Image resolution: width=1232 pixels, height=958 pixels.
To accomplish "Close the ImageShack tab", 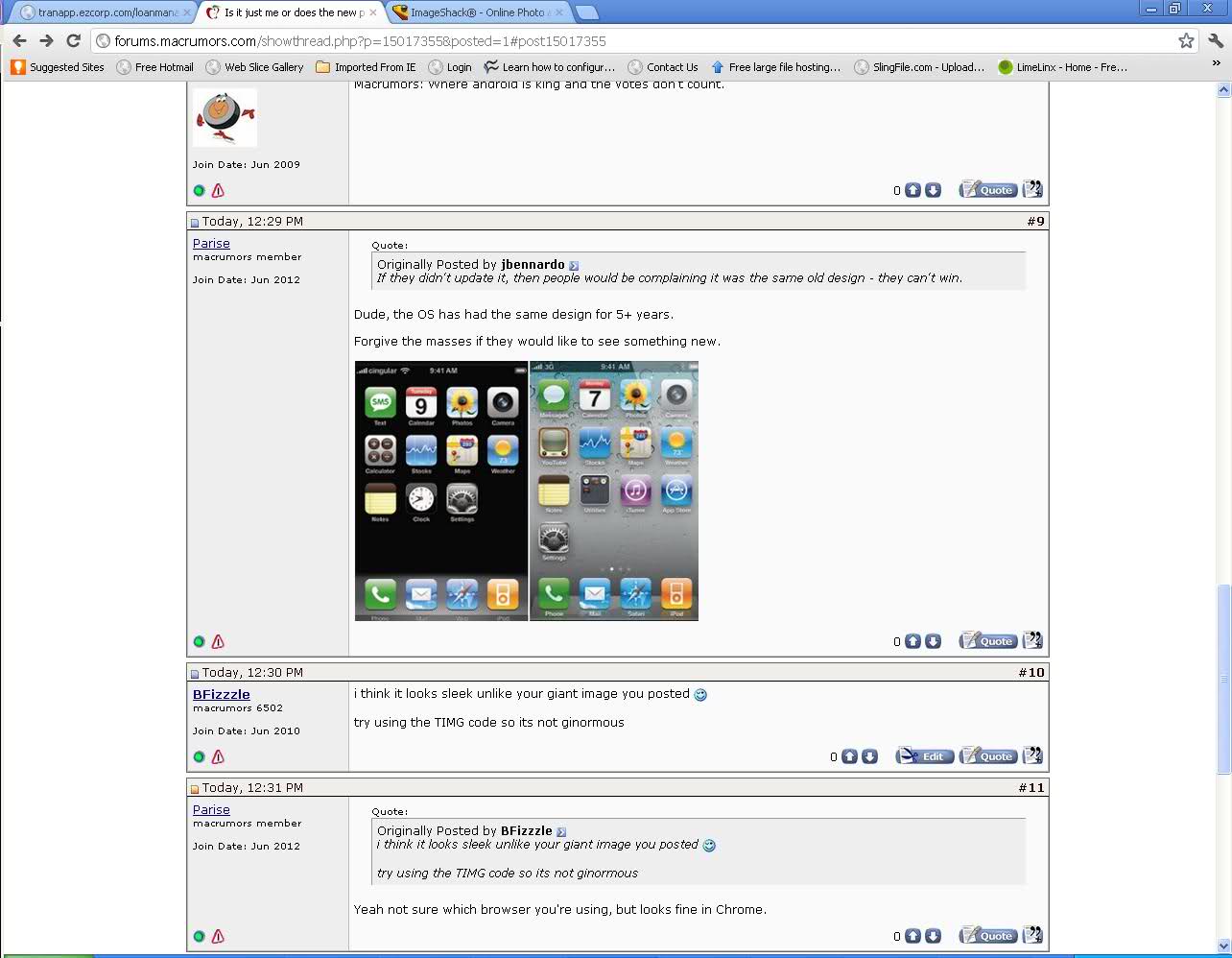I will point(558,12).
